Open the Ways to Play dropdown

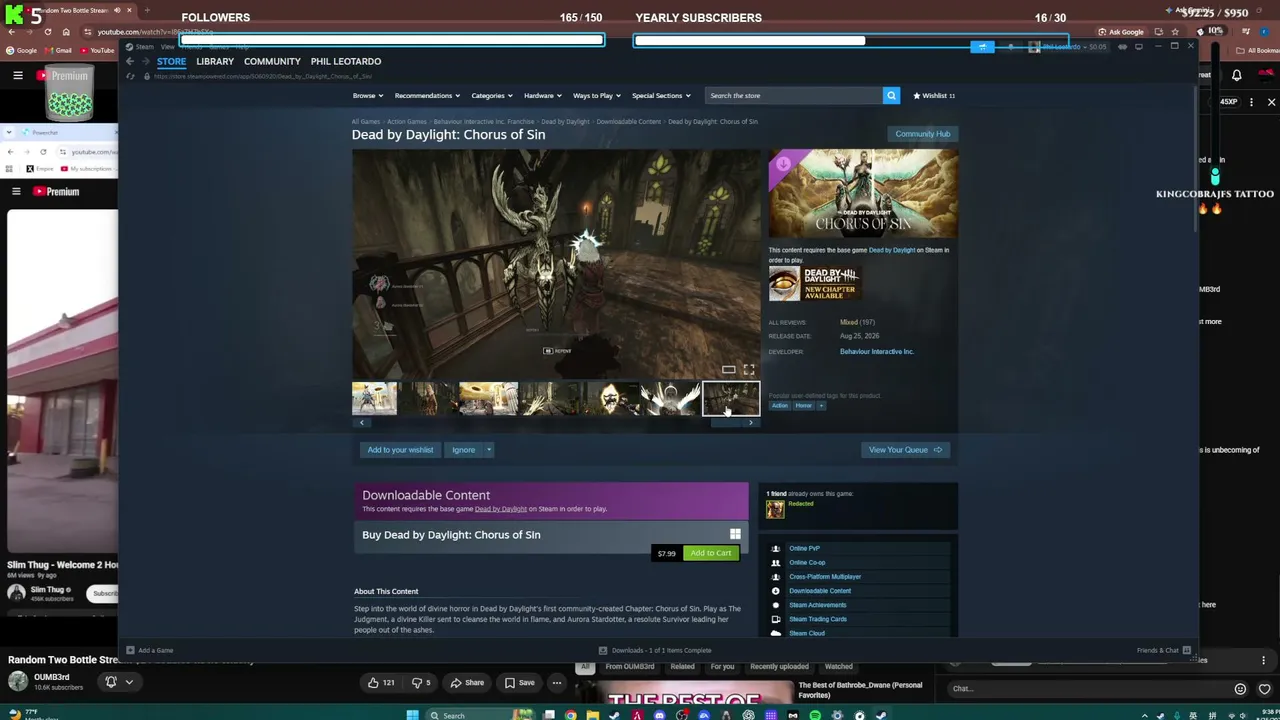[596, 96]
